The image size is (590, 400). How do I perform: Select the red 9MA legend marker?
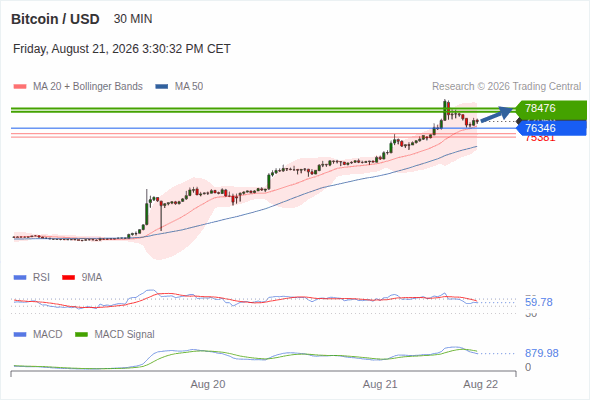68,278
